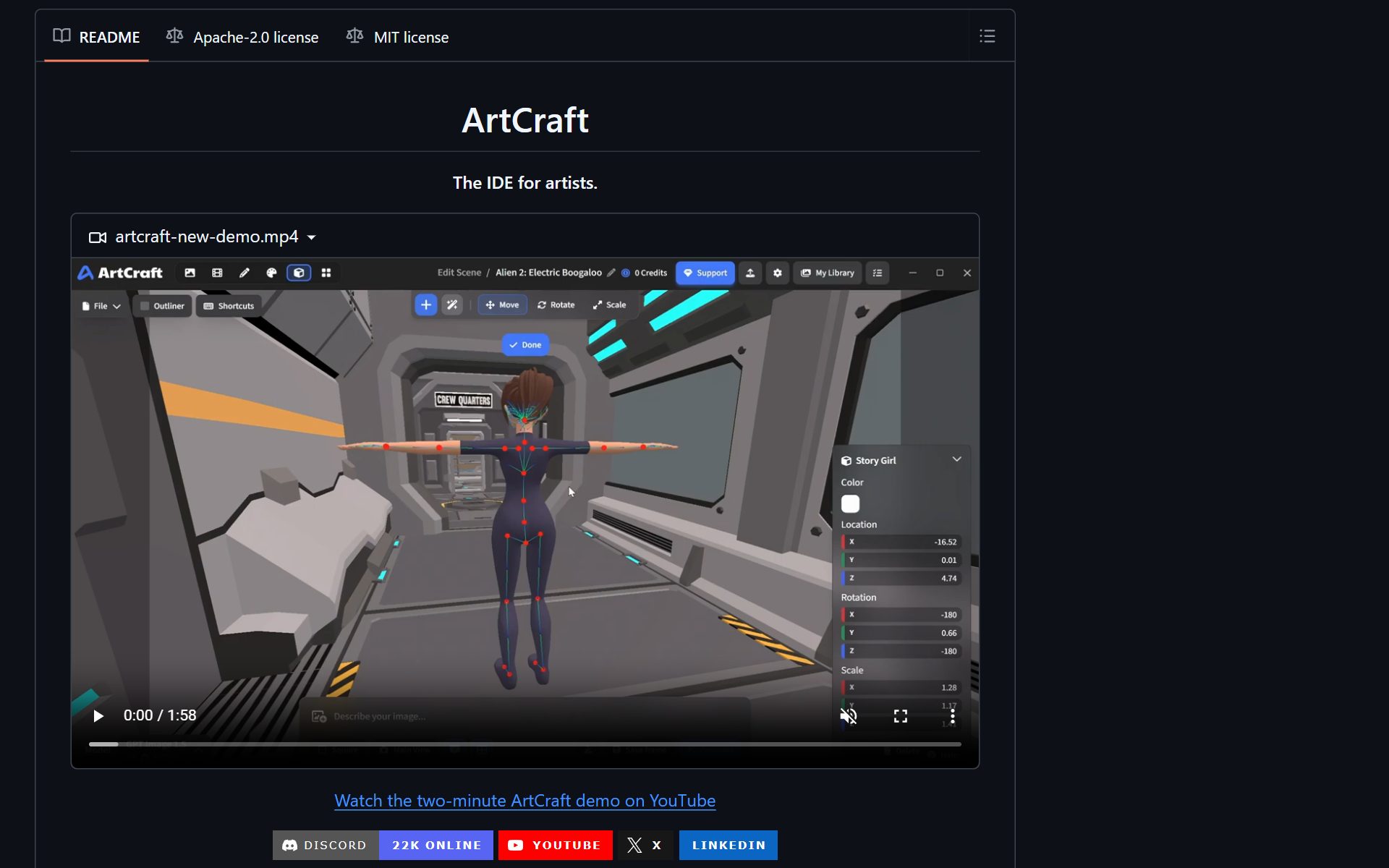Click the blue plus add button
Viewport: 1389px width, 868px height.
click(x=426, y=305)
